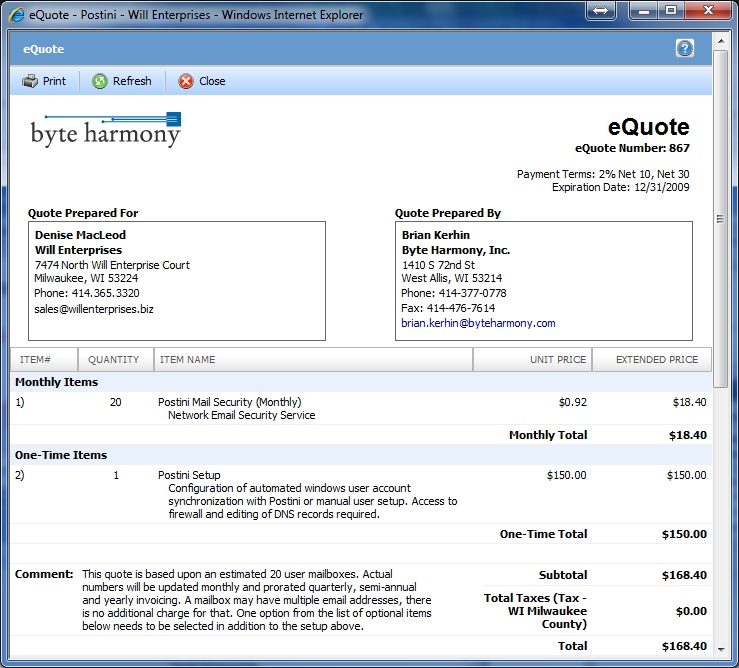
Task: Click the Internet Explorer title bar icon
Action: point(17,15)
